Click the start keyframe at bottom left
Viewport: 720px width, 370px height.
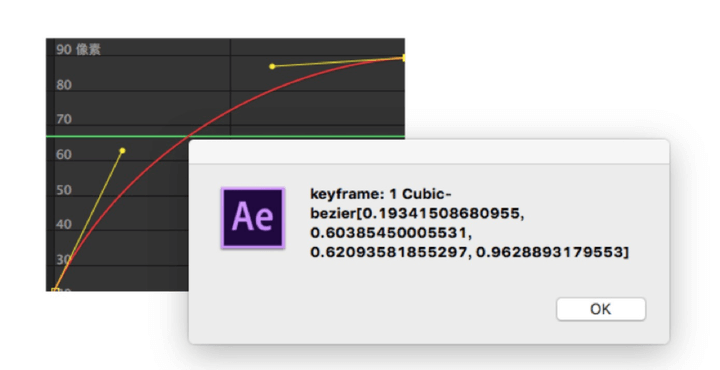(x=55, y=290)
